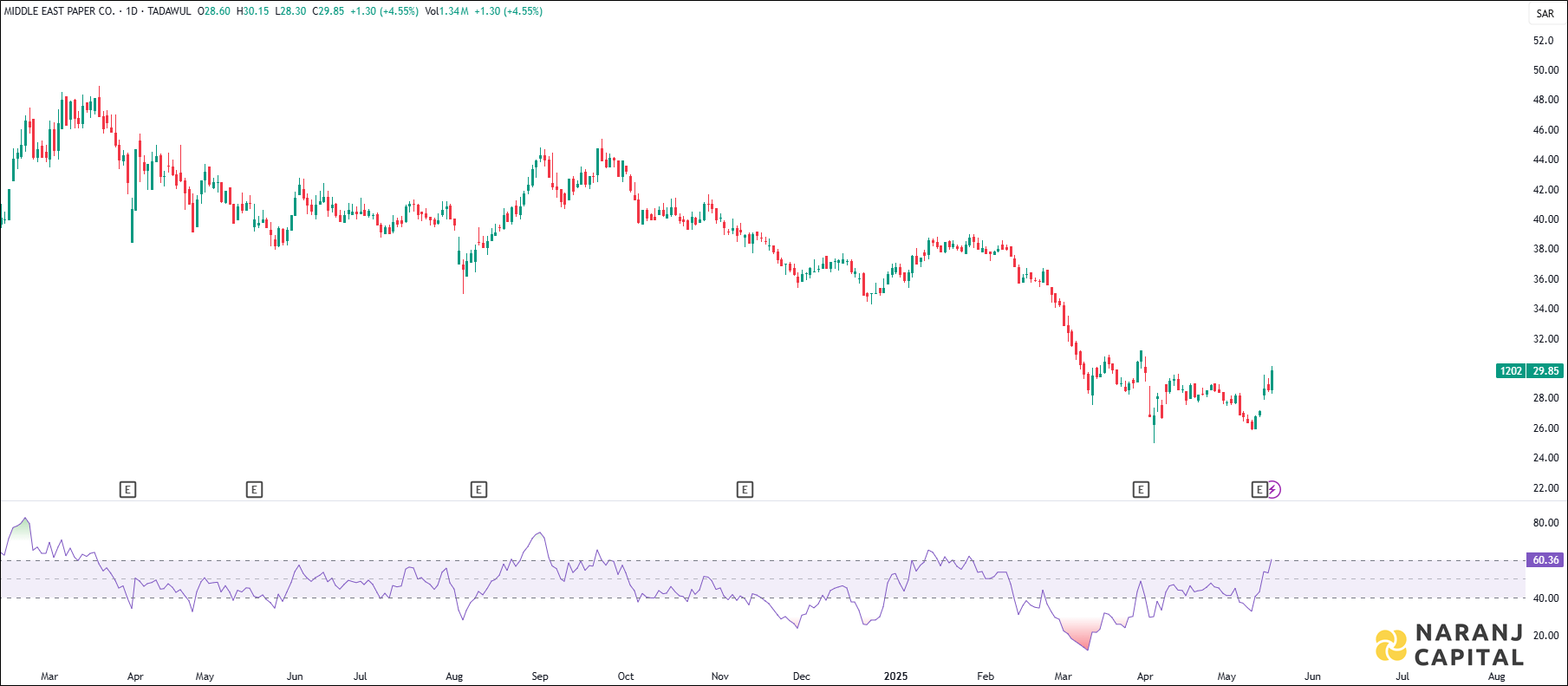This screenshot has height=686, width=1568.
Task: Click the SAR currency button
Action: click(1545, 13)
